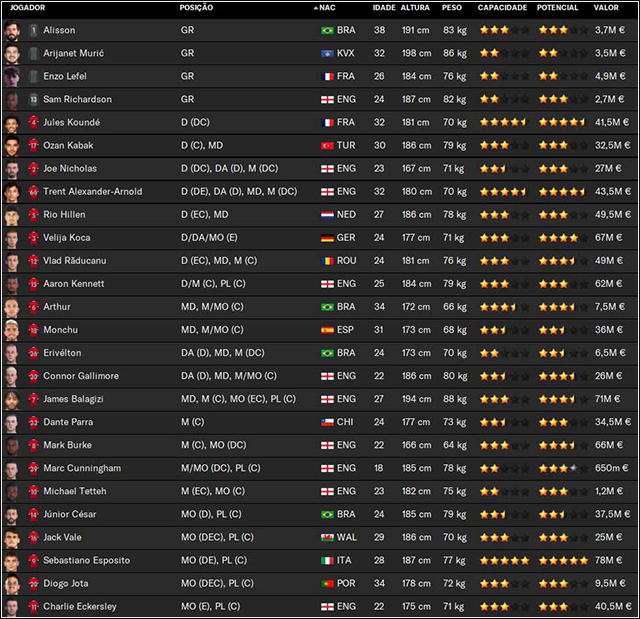
Task: Open player Monchu
Action: click(x=60, y=330)
